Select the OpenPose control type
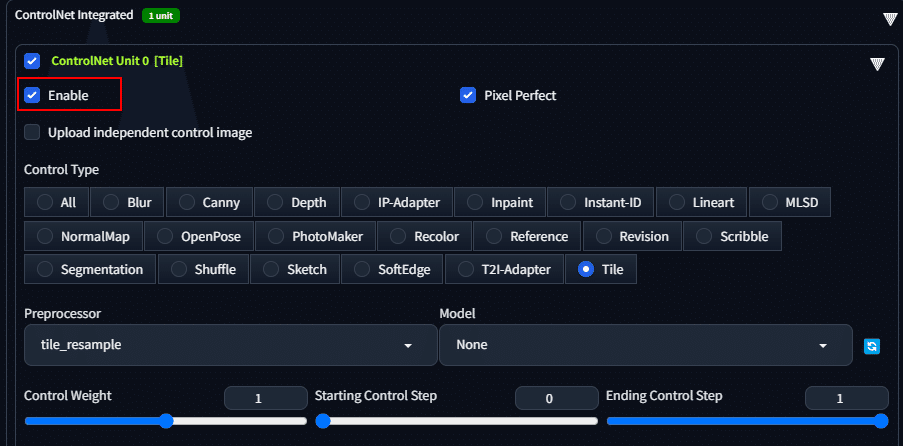The height and width of the screenshot is (446, 903). (197, 237)
